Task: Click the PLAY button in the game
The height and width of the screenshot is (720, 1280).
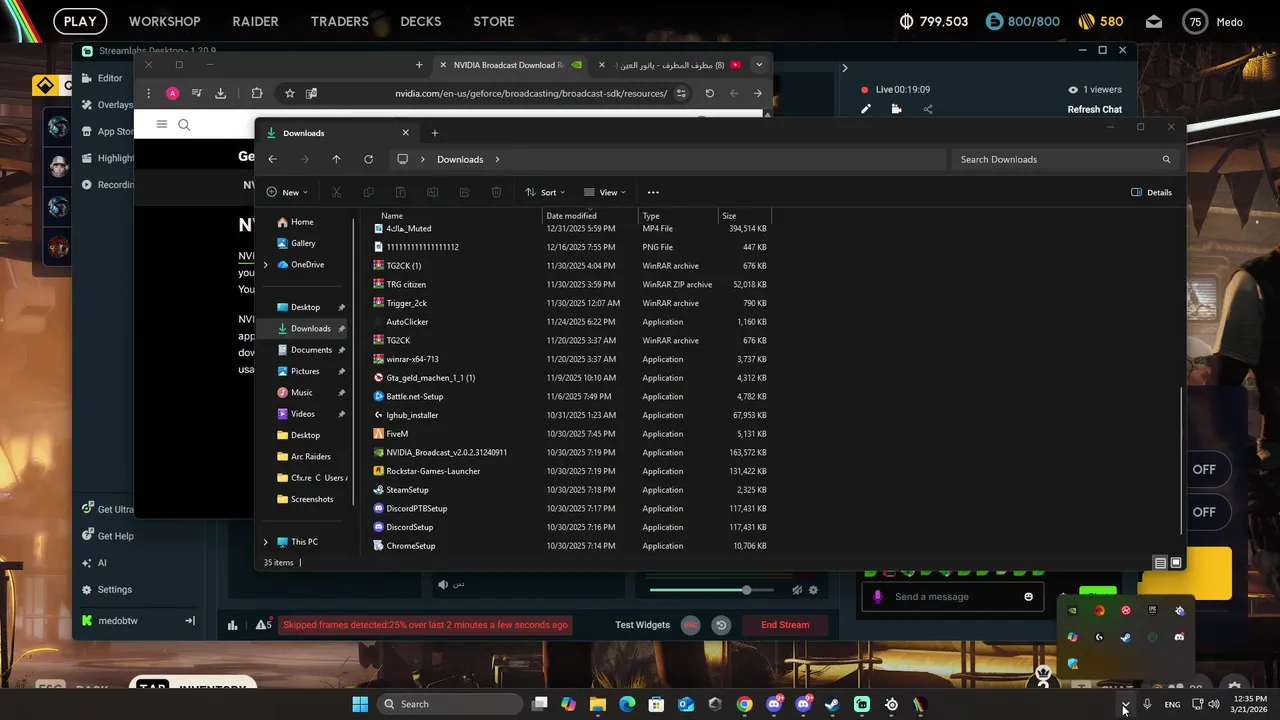Action: (80, 21)
